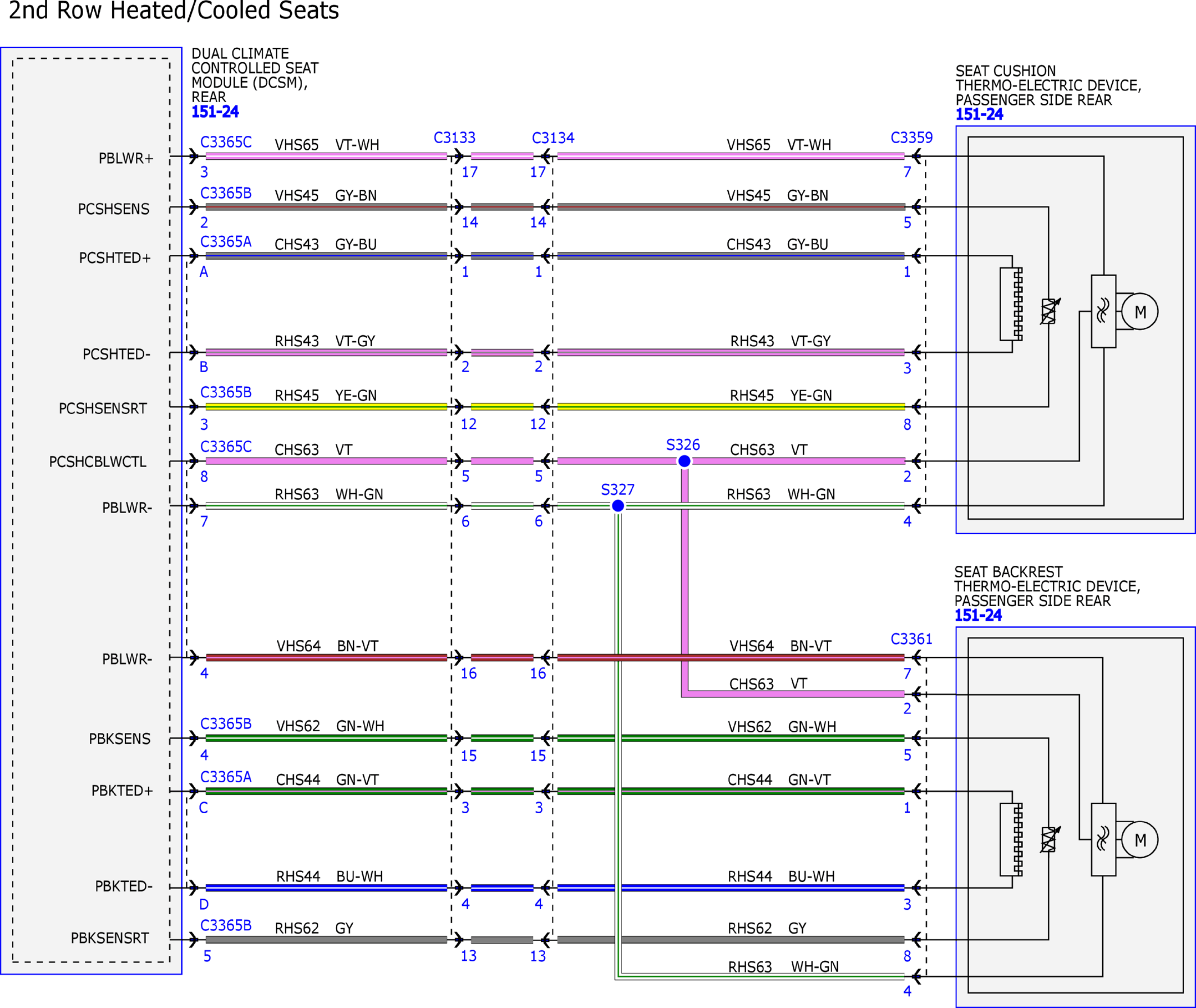Click the C3365C label beside PBLWR+

[226, 143]
